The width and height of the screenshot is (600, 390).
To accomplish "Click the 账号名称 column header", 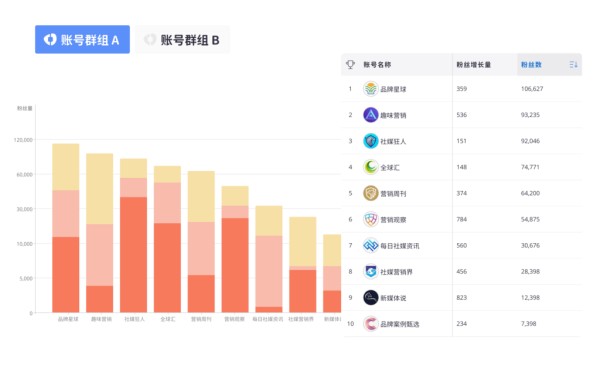I will [377, 65].
